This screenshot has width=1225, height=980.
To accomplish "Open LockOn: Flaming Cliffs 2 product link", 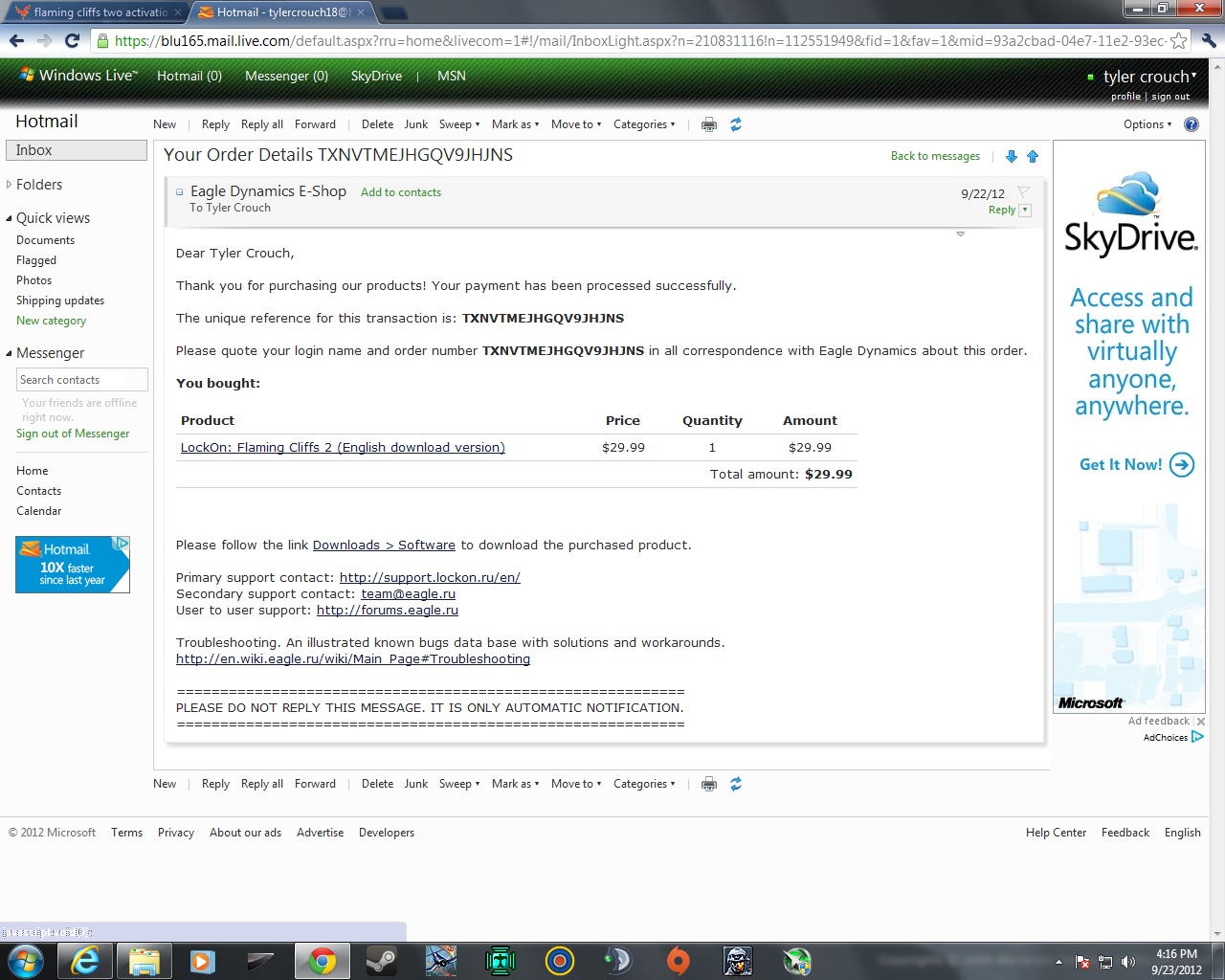I will 343,447.
